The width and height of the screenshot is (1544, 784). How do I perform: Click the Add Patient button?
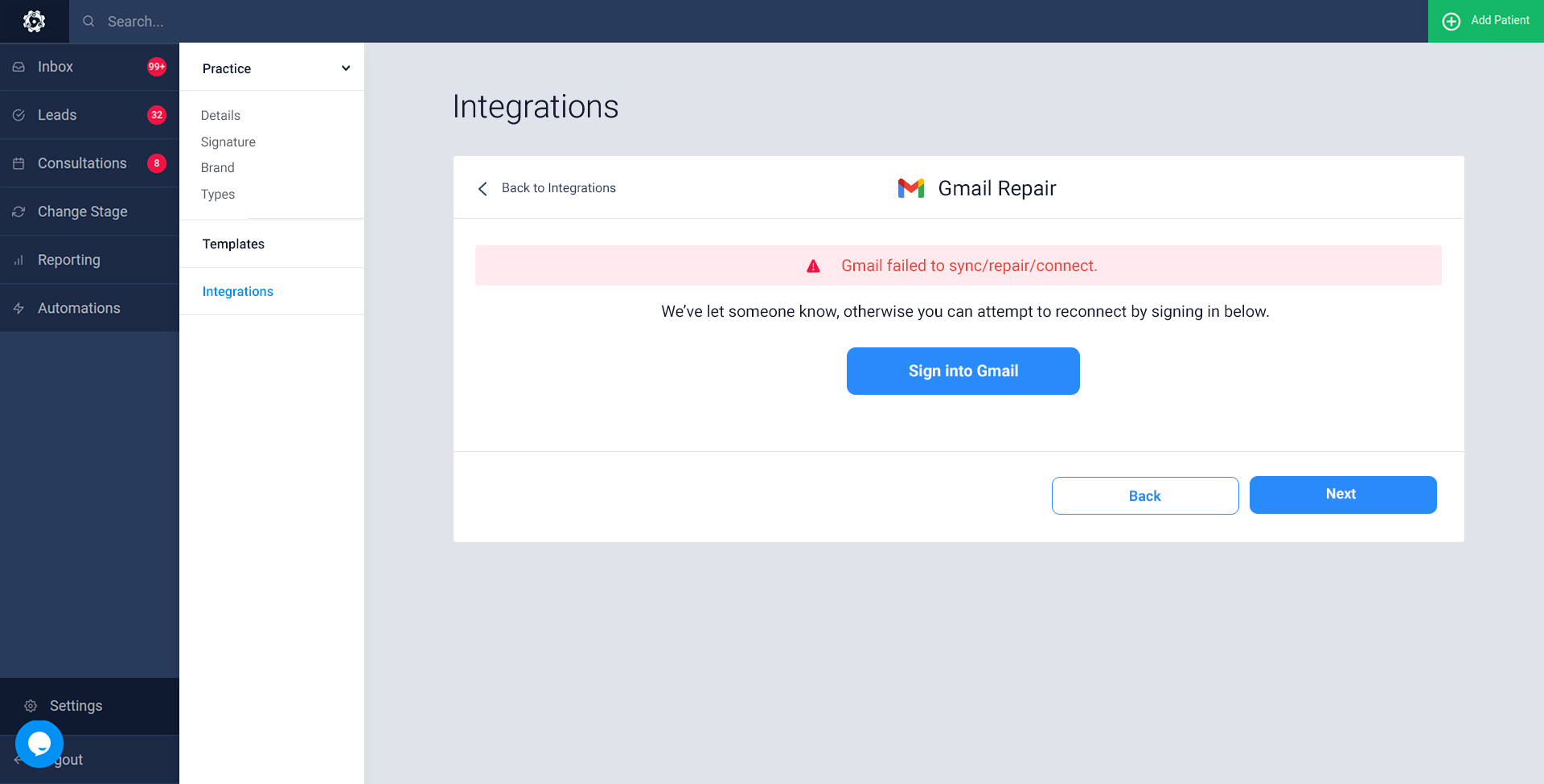pos(1485,21)
